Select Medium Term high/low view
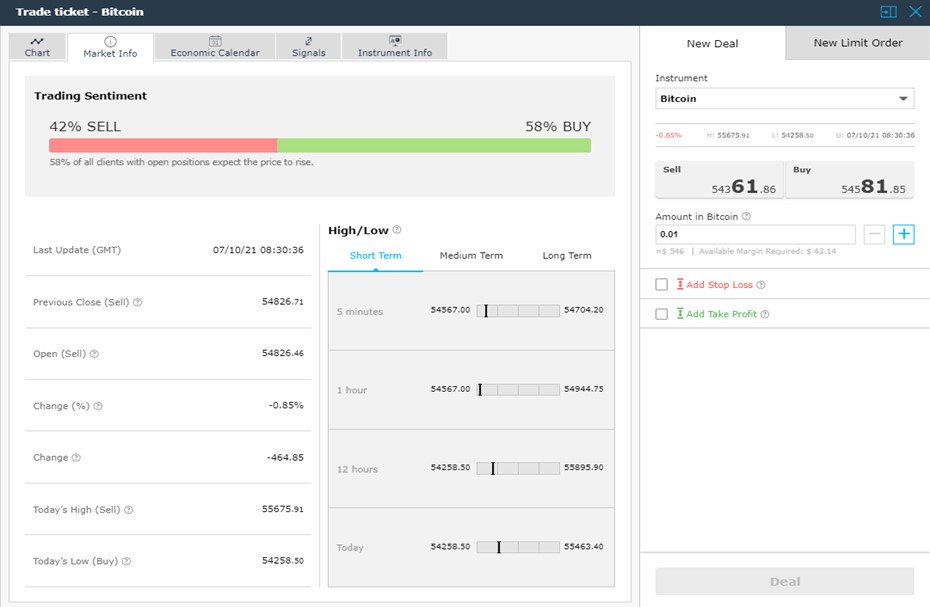930x607 pixels. (471, 256)
